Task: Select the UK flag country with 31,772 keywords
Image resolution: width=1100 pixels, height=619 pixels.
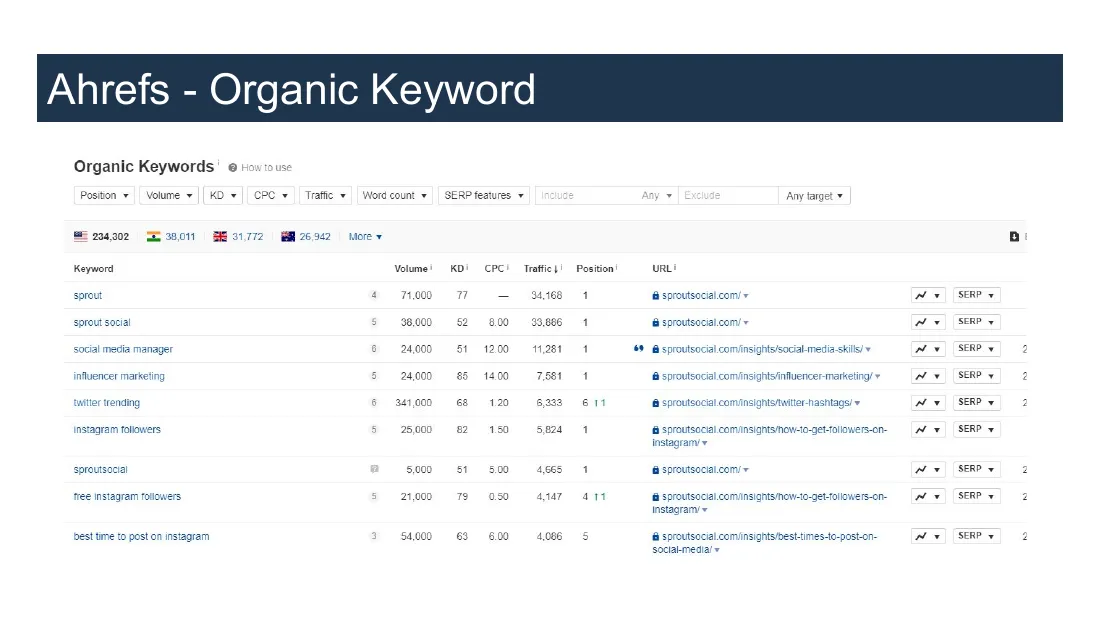Action: click(239, 237)
